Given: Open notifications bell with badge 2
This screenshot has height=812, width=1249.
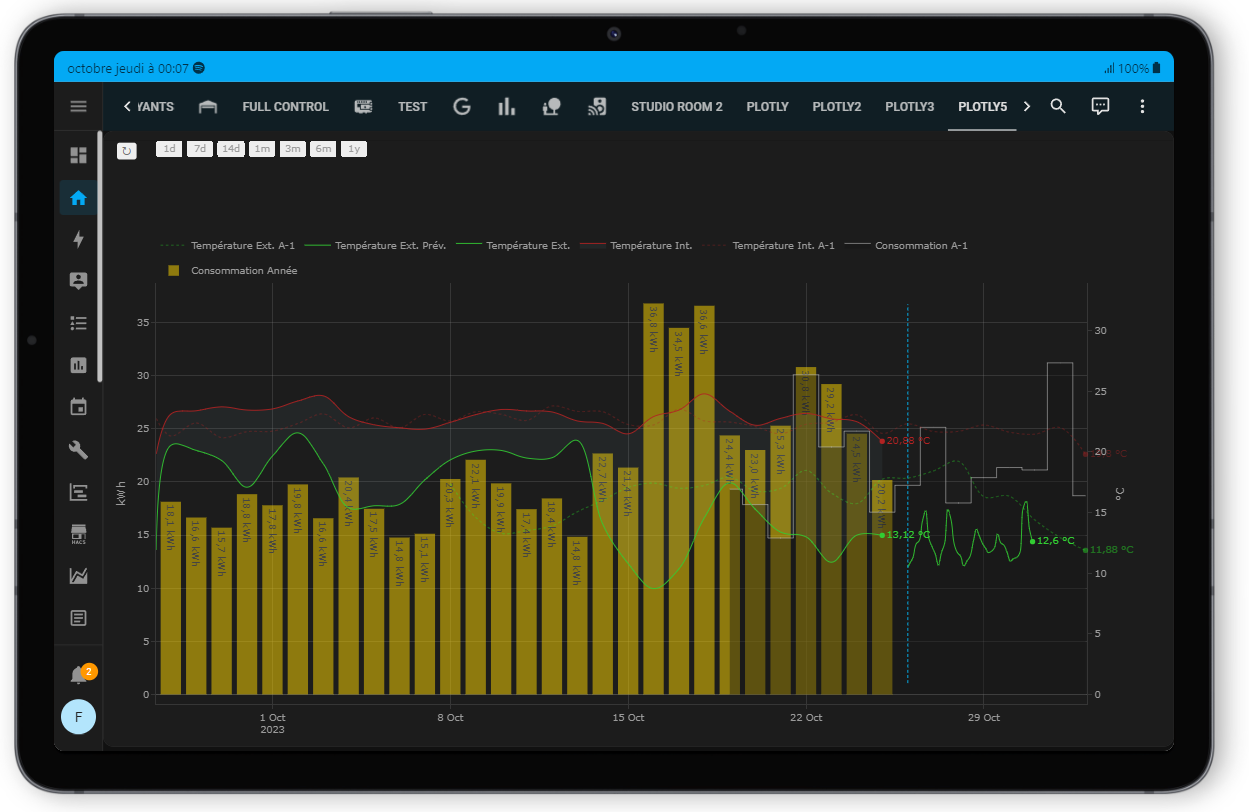Looking at the screenshot, I should click(x=80, y=675).
